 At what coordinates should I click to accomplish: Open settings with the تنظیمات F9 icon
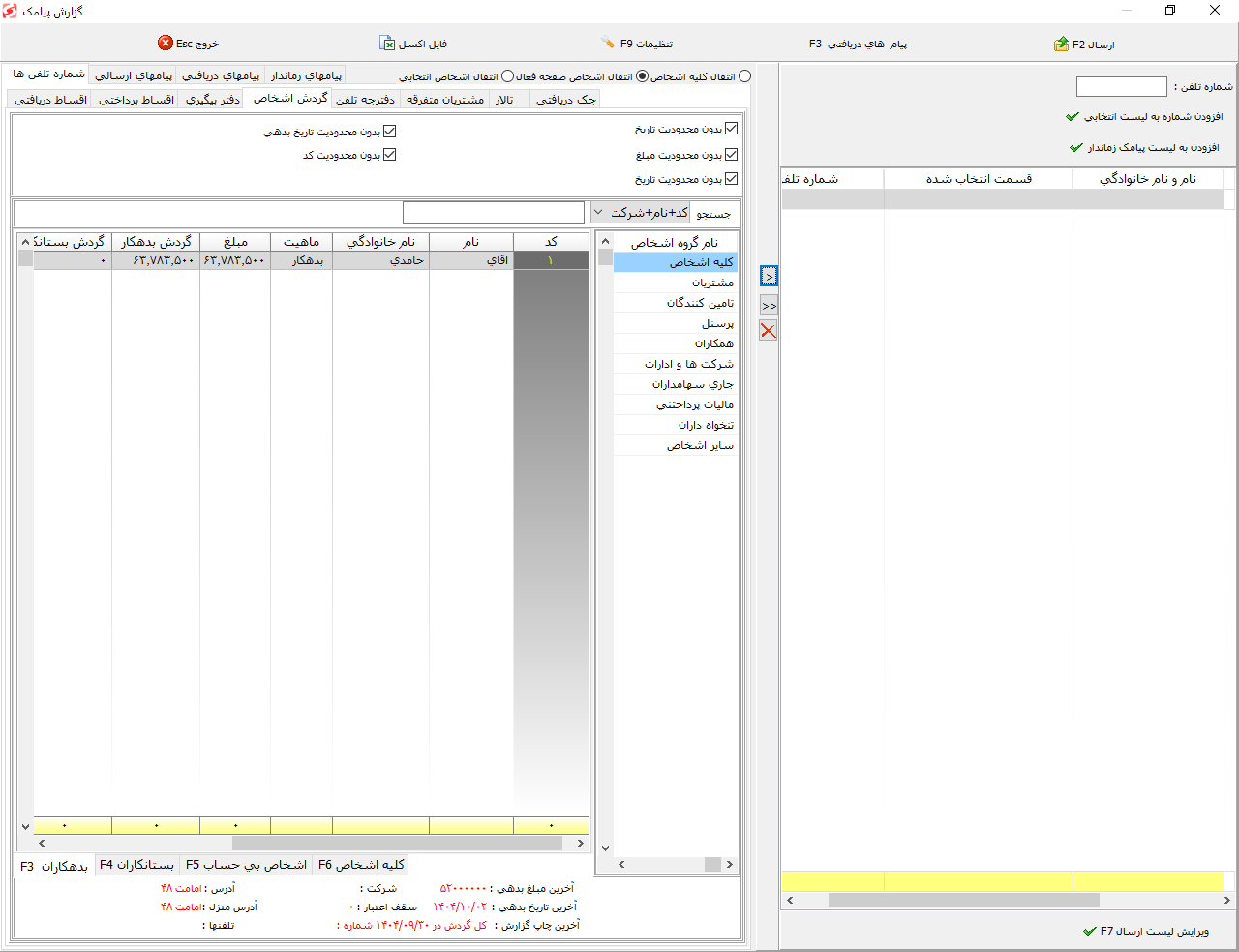(x=608, y=44)
